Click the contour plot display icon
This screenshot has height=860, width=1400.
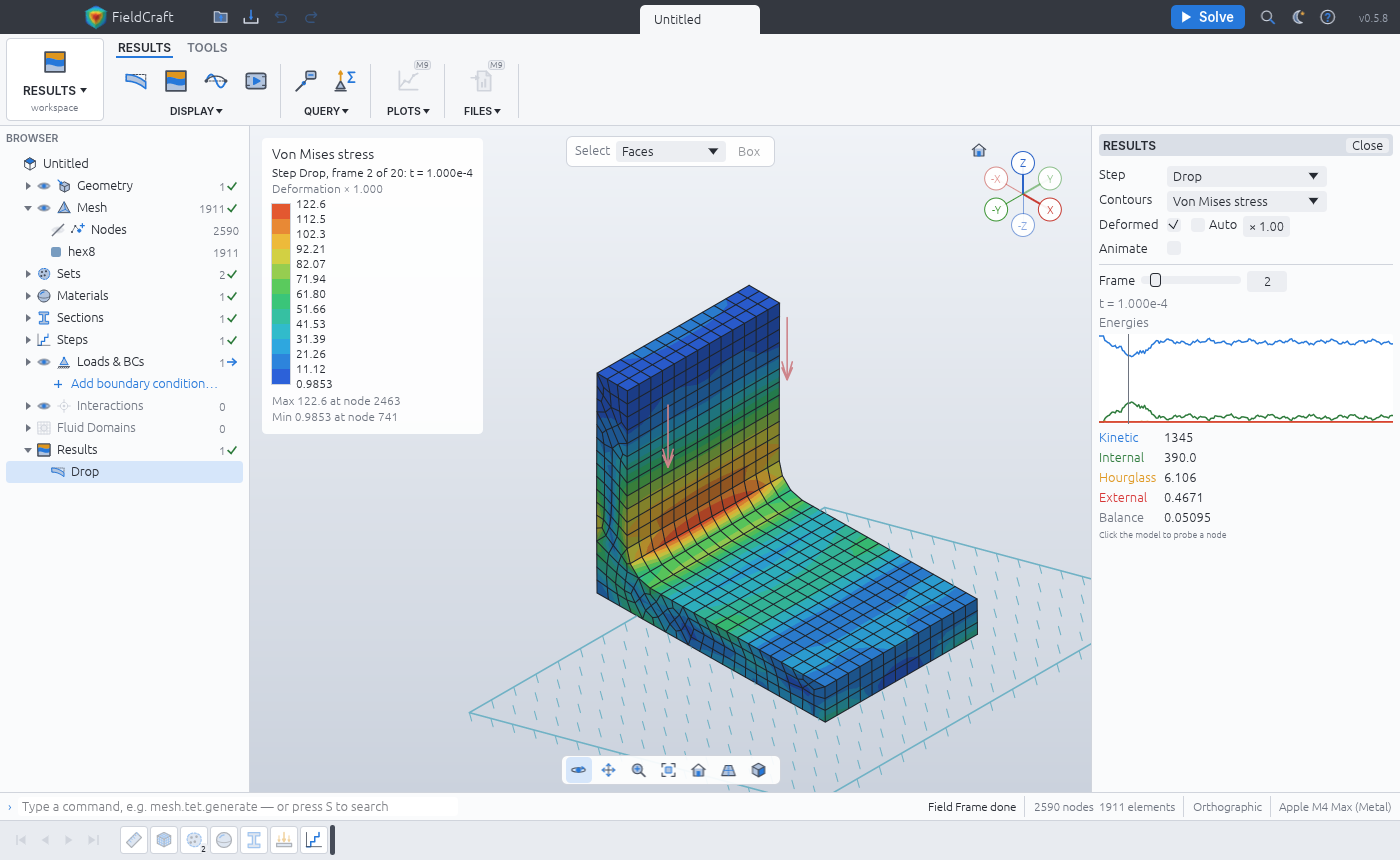click(176, 81)
